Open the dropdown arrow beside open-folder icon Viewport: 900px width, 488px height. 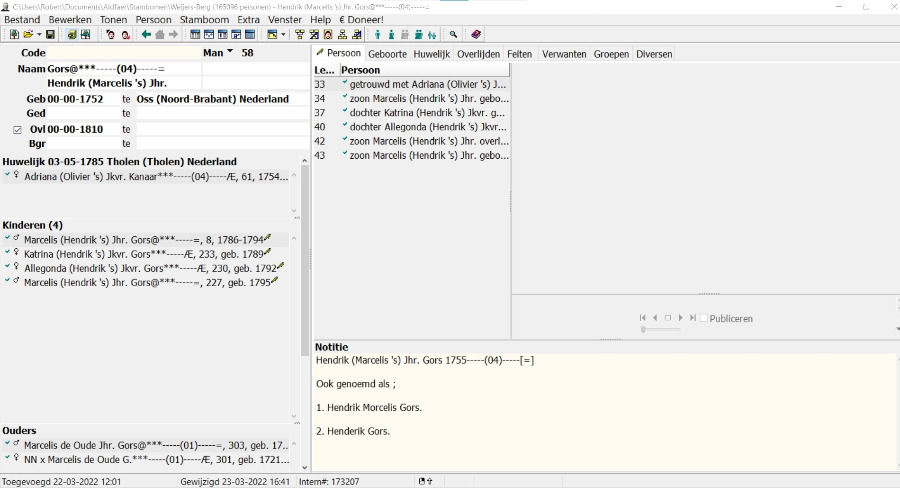pyautogui.click(x=37, y=35)
